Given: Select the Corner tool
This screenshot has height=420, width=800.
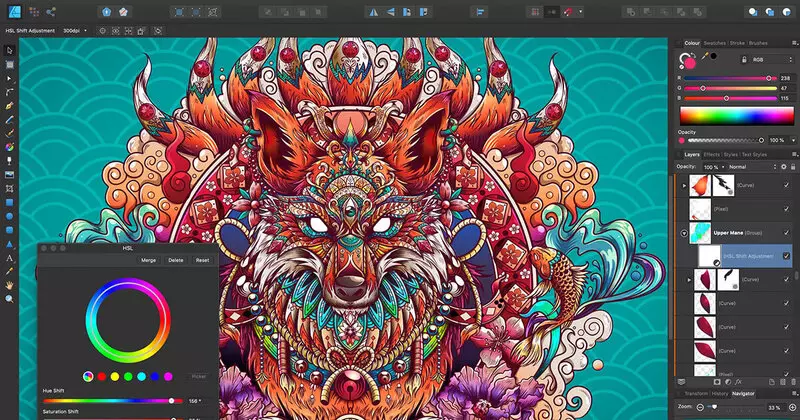Looking at the screenshot, I should point(9,92).
